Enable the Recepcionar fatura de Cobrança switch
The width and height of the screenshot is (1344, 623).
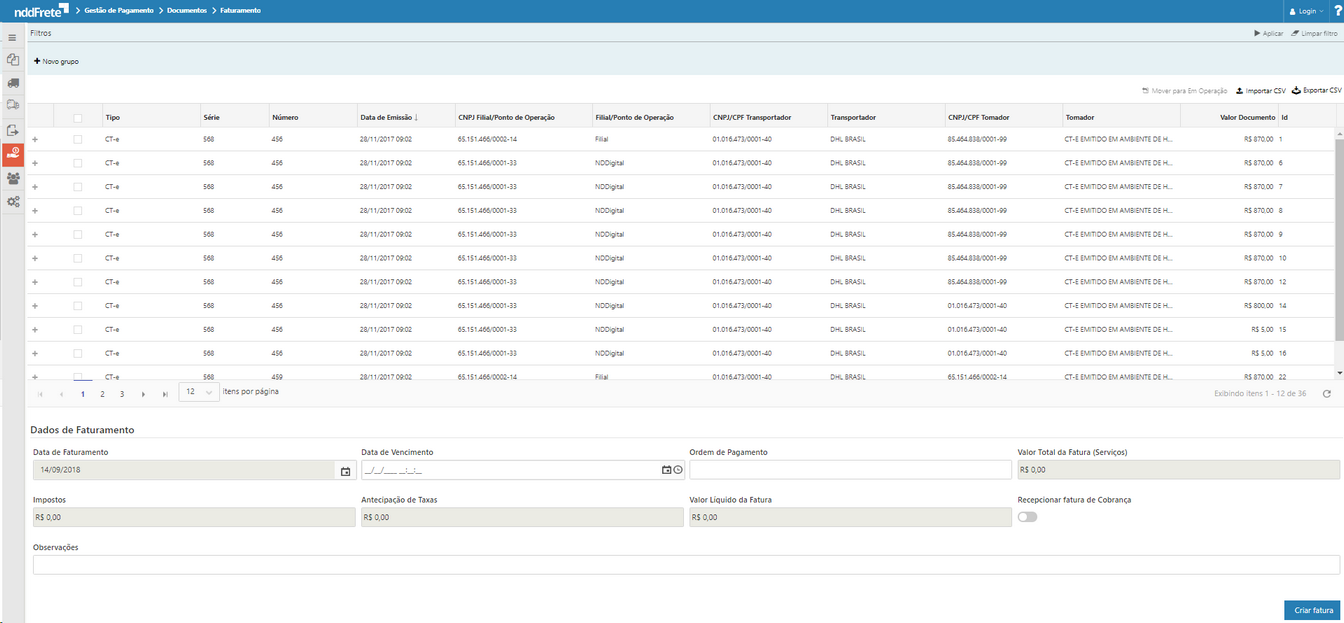tap(1027, 517)
